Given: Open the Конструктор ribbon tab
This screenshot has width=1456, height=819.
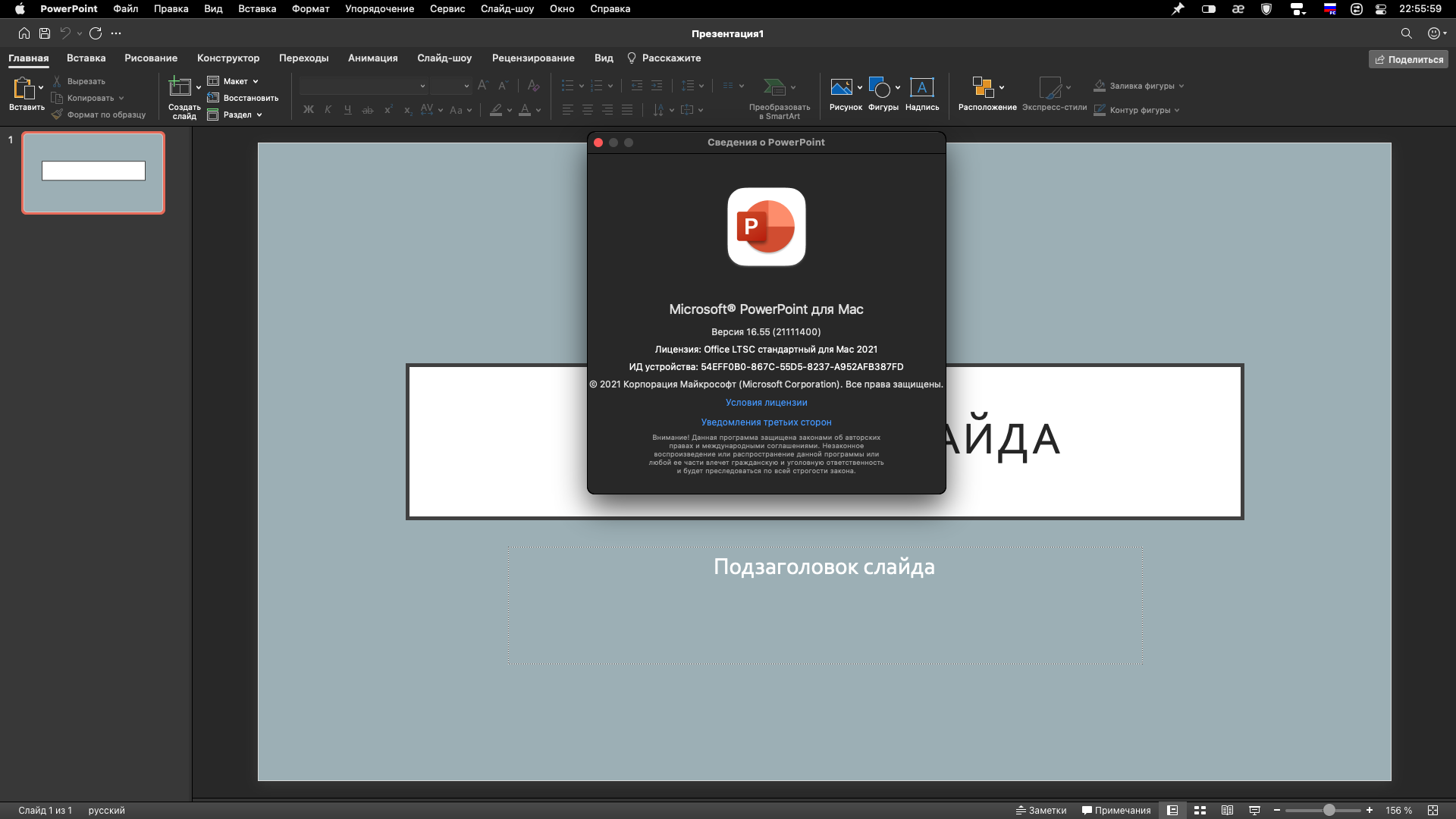Looking at the screenshot, I should coord(227,58).
